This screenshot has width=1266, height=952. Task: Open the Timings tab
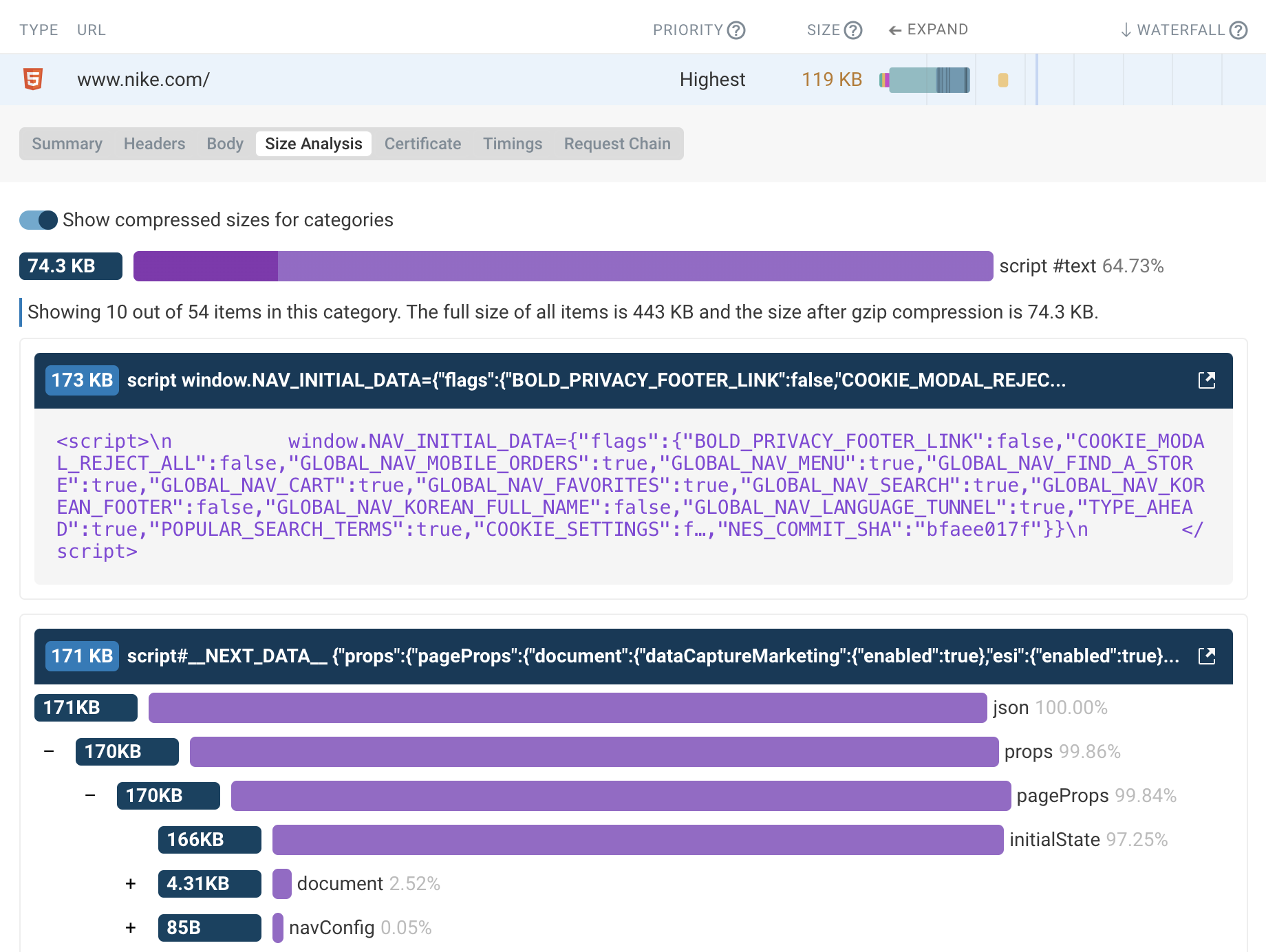pyautogui.click(x=513, y=144)
